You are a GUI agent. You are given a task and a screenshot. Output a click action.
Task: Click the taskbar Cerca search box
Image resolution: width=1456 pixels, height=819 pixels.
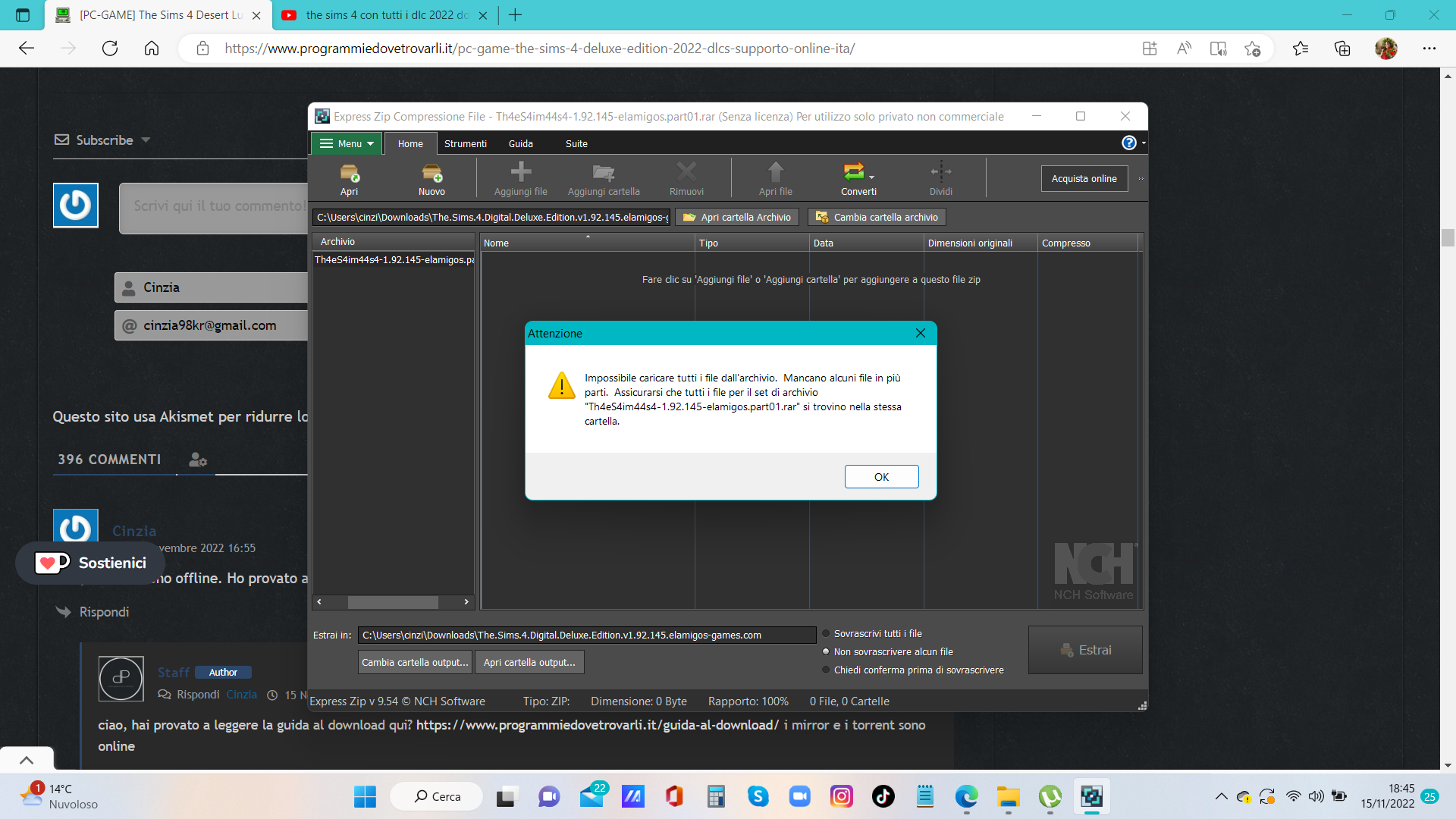(x=437, y=796)
